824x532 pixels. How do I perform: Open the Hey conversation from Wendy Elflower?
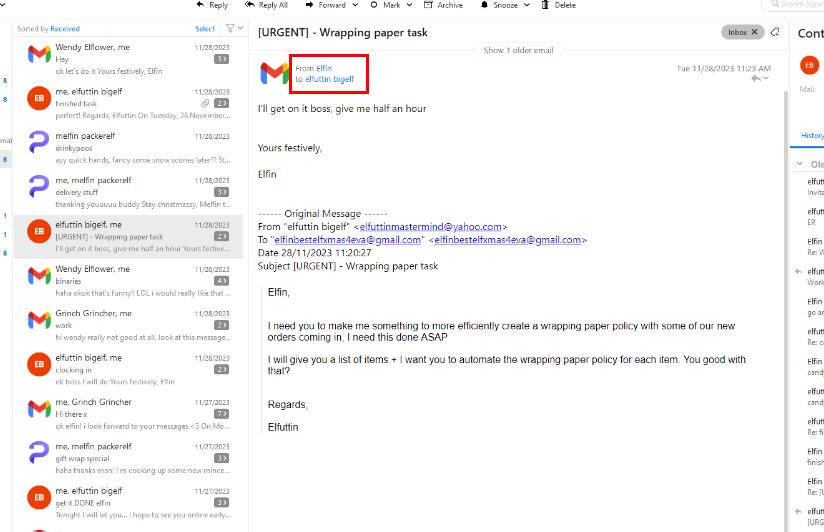(128, 59)
